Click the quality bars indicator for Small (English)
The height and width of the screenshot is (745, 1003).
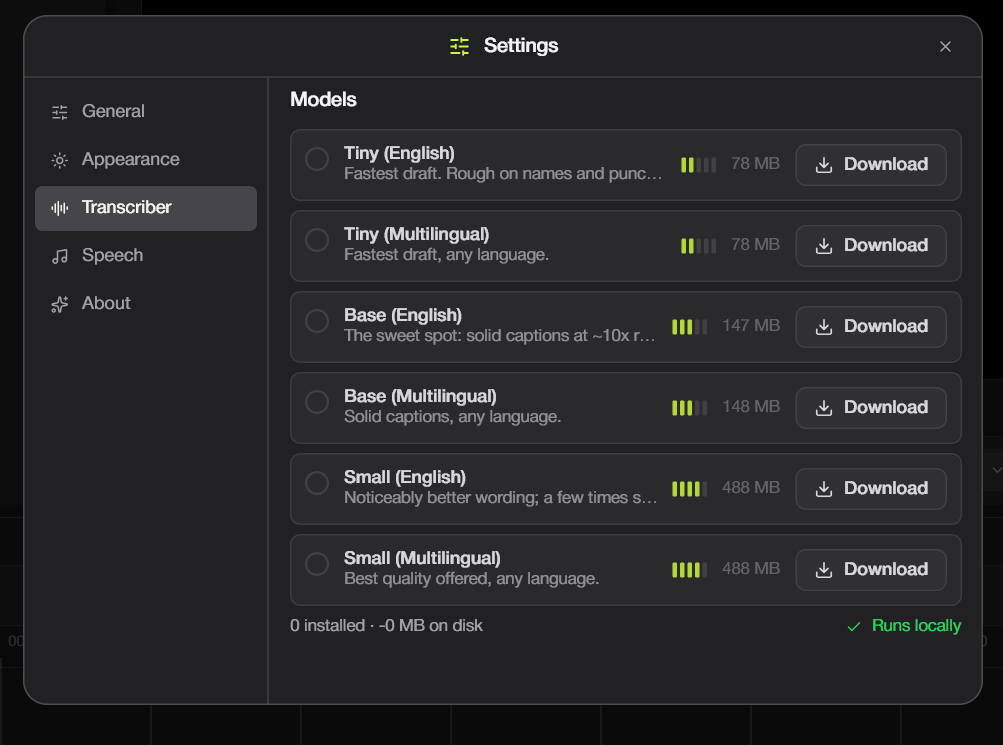click(690, 489)
